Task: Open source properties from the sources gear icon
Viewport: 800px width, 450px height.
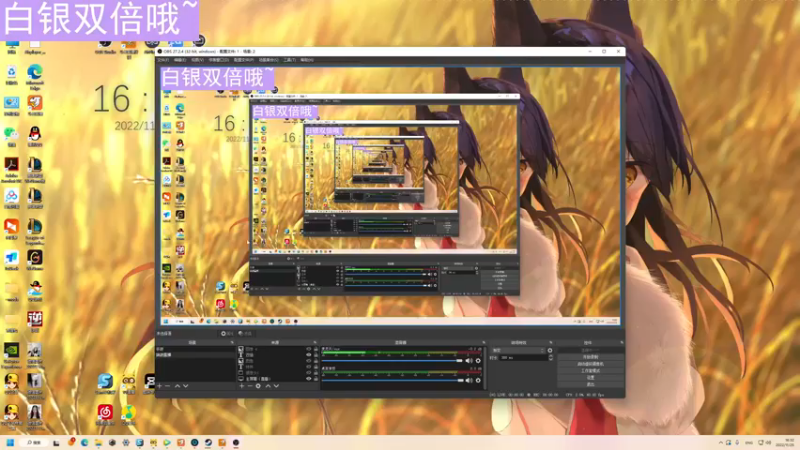Action: point(258,386)
